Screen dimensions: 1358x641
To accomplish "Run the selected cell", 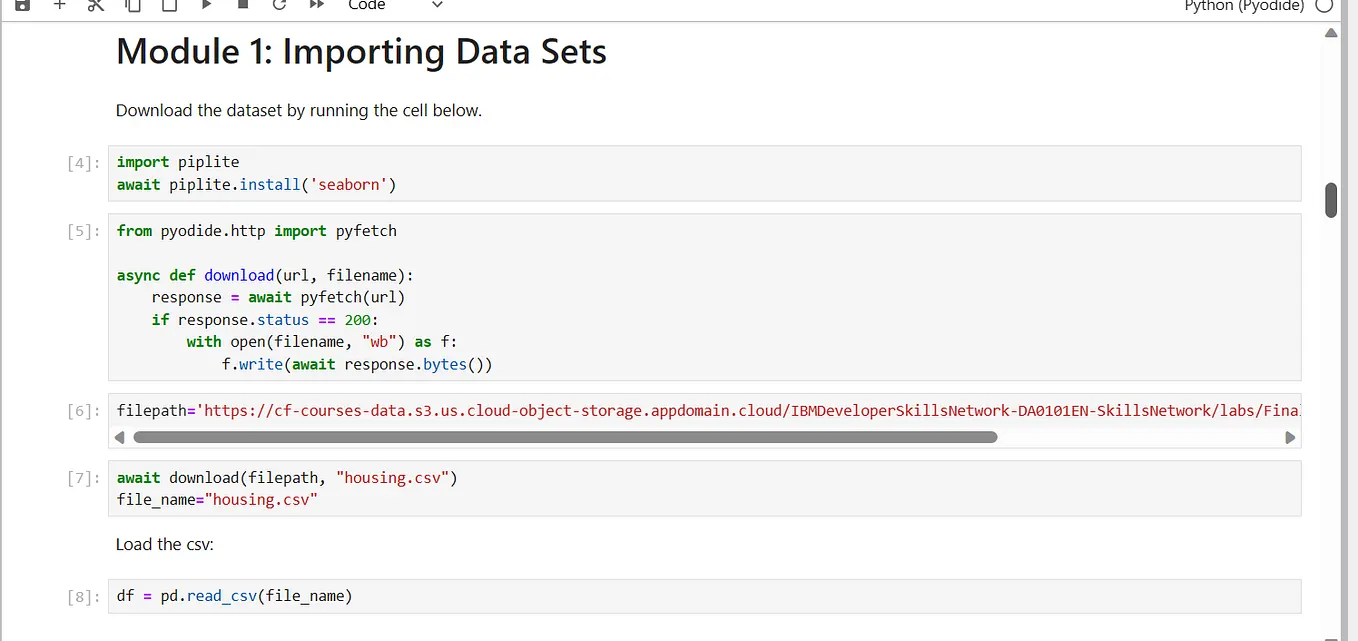I will 205,6.
